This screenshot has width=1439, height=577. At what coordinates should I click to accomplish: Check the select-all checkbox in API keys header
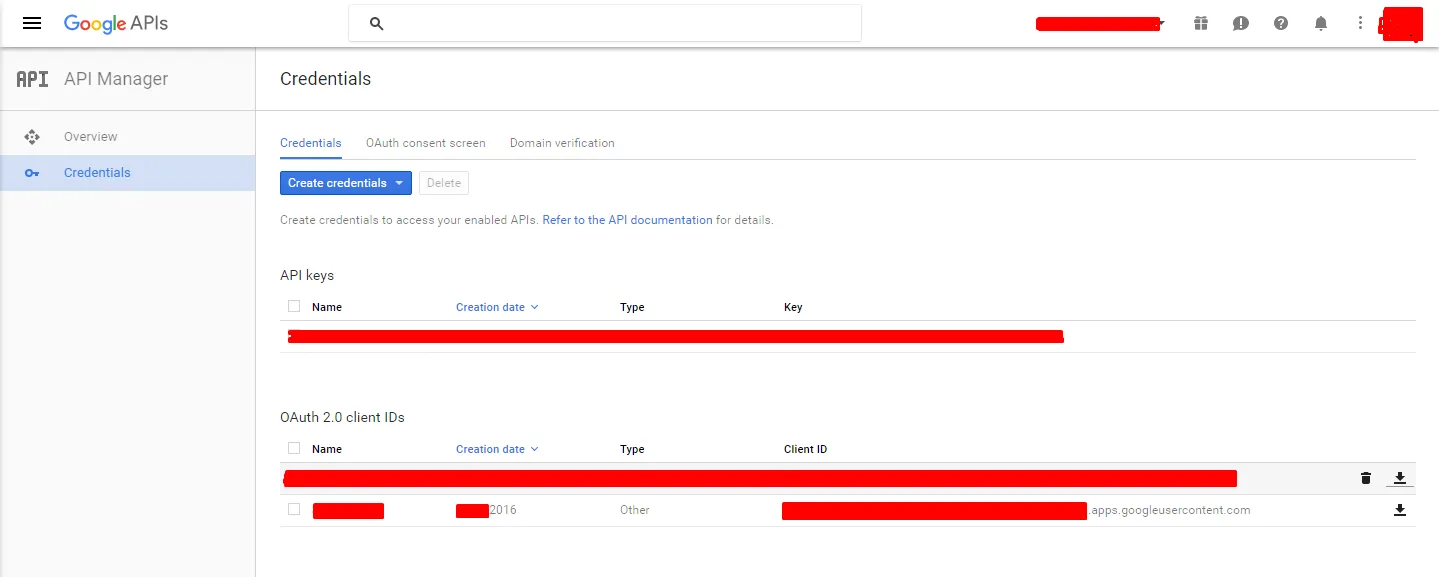tap(293, 306)
